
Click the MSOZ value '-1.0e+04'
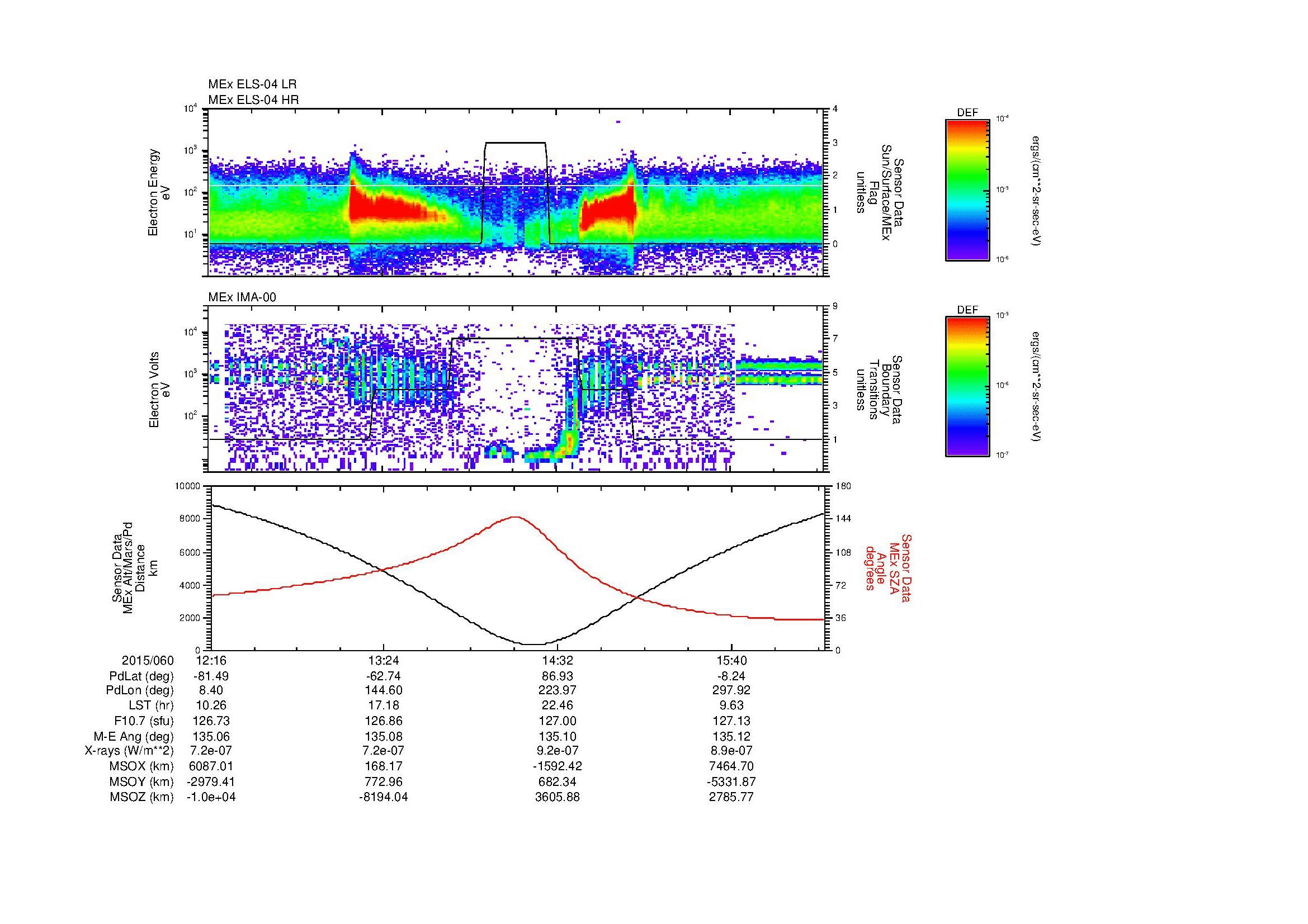pyautogui.click(x=211, y=798)
